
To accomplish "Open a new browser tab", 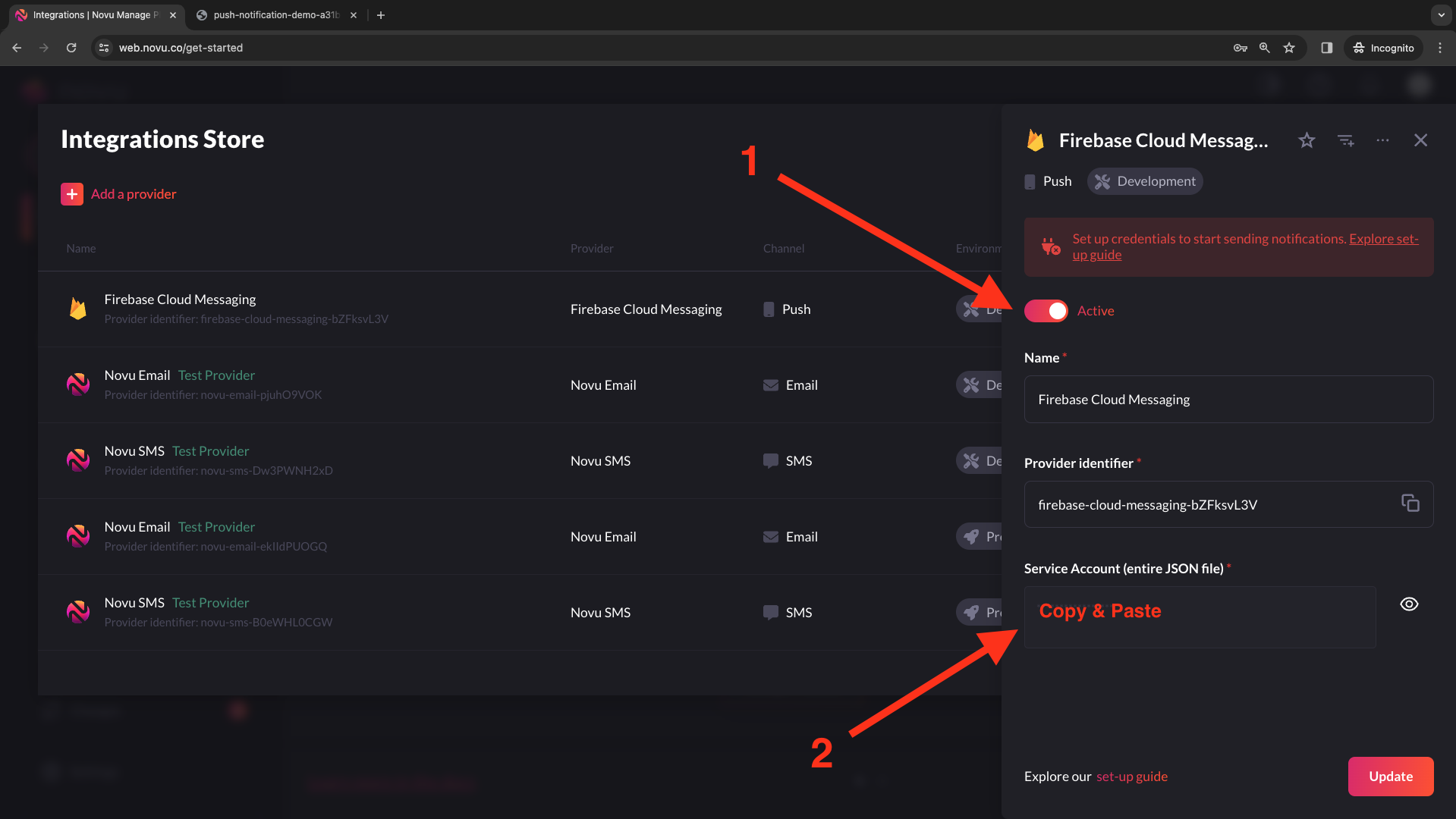I will click(381, 15).
